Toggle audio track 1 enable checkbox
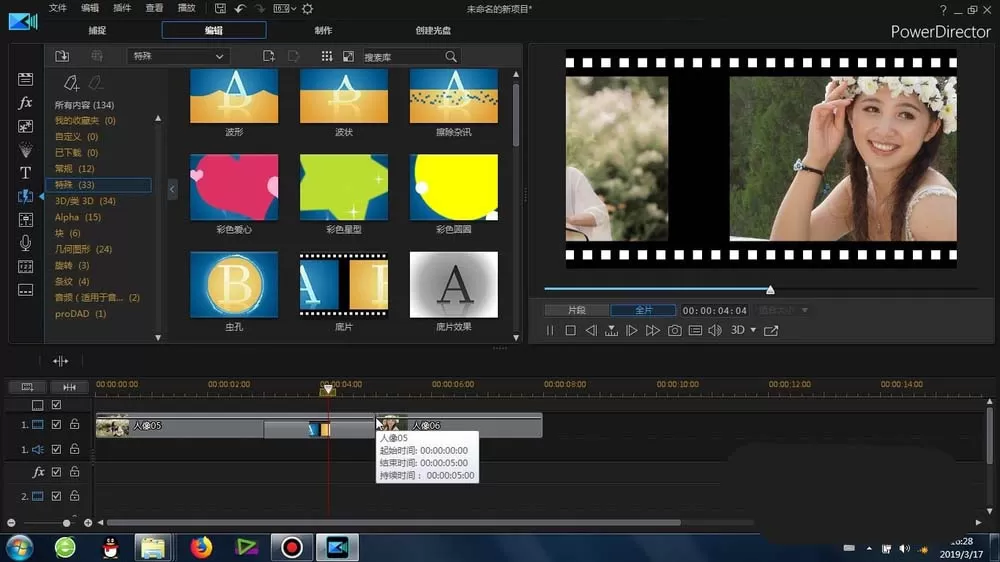 tap(56, 450)
